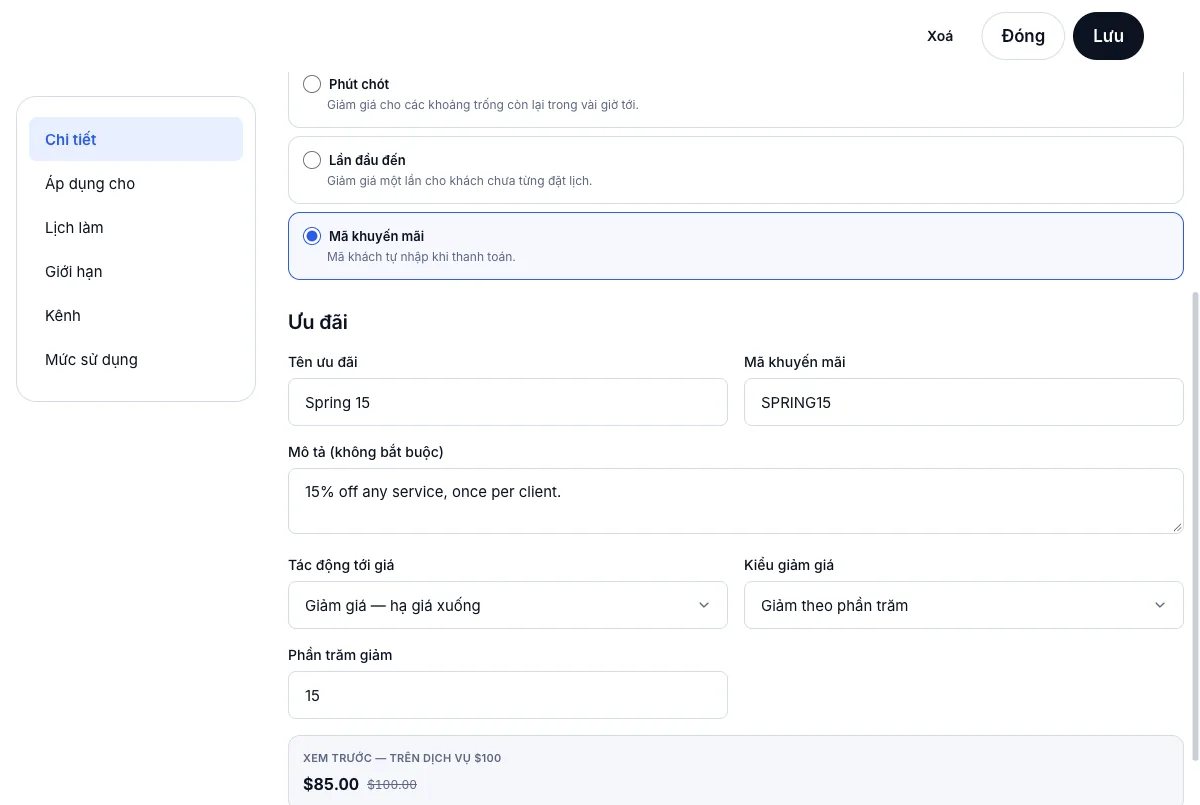1200x805 pixels.
Task: Go to Áp dụng cho section
Action: click(x=136, y=183)
